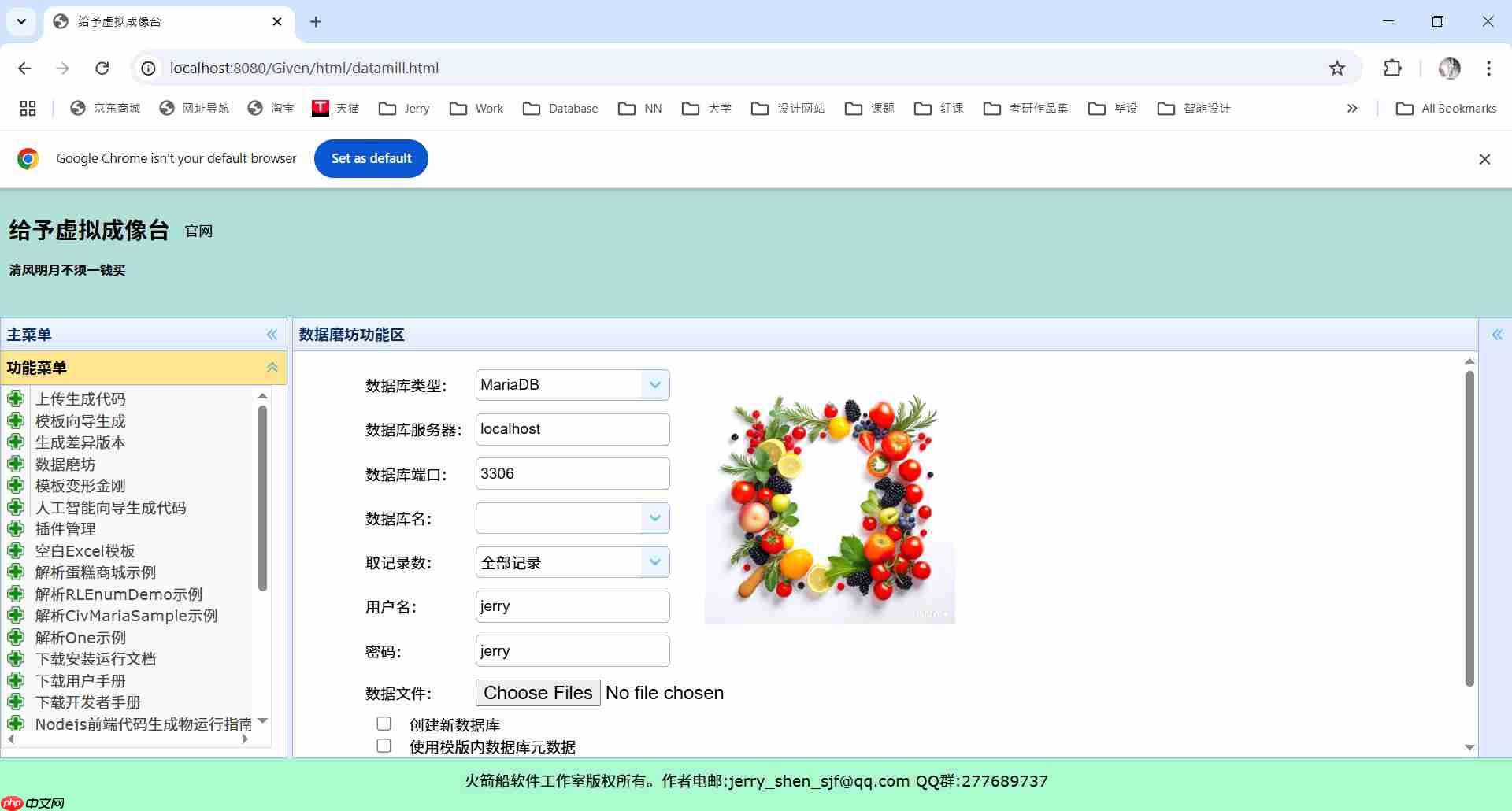The height and width of the screenshot is (811, 1512).
Task: Open the 官网 link
Action: tap(198, 231)
